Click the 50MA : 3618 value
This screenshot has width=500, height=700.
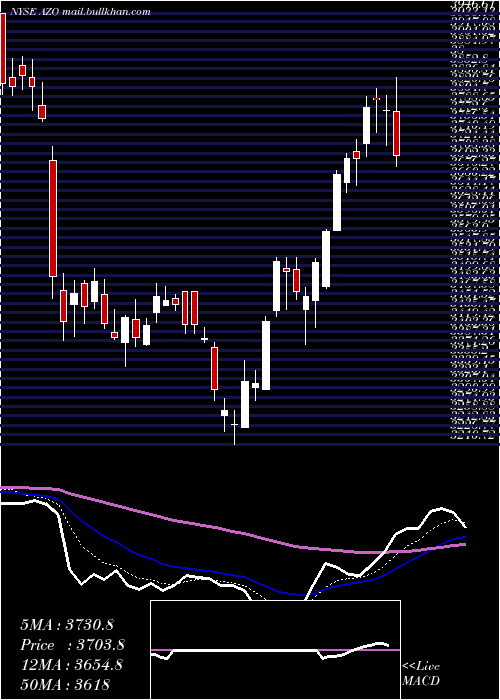[65, 684]
